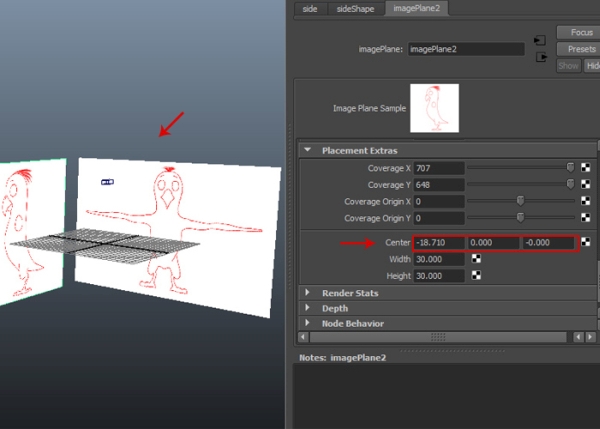This screenshot has width=600, height=429.
Task: Click the previous tab arrow icon
Action: pos(578,337)
